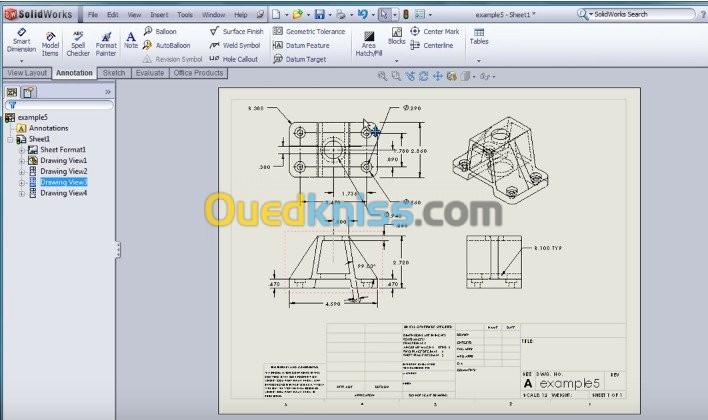
Task: Open the PropertyManager tab icon
Action: pos(29,92)
